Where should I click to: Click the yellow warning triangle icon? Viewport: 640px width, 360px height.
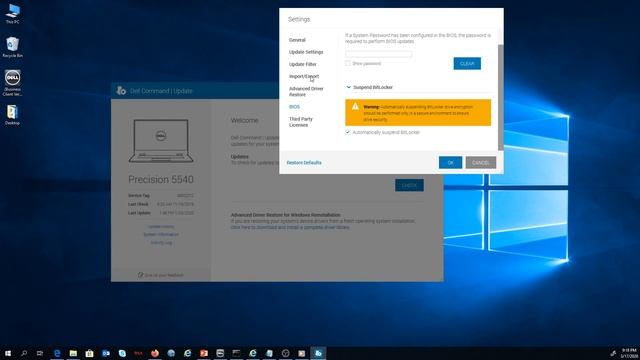tap(355, 106)
